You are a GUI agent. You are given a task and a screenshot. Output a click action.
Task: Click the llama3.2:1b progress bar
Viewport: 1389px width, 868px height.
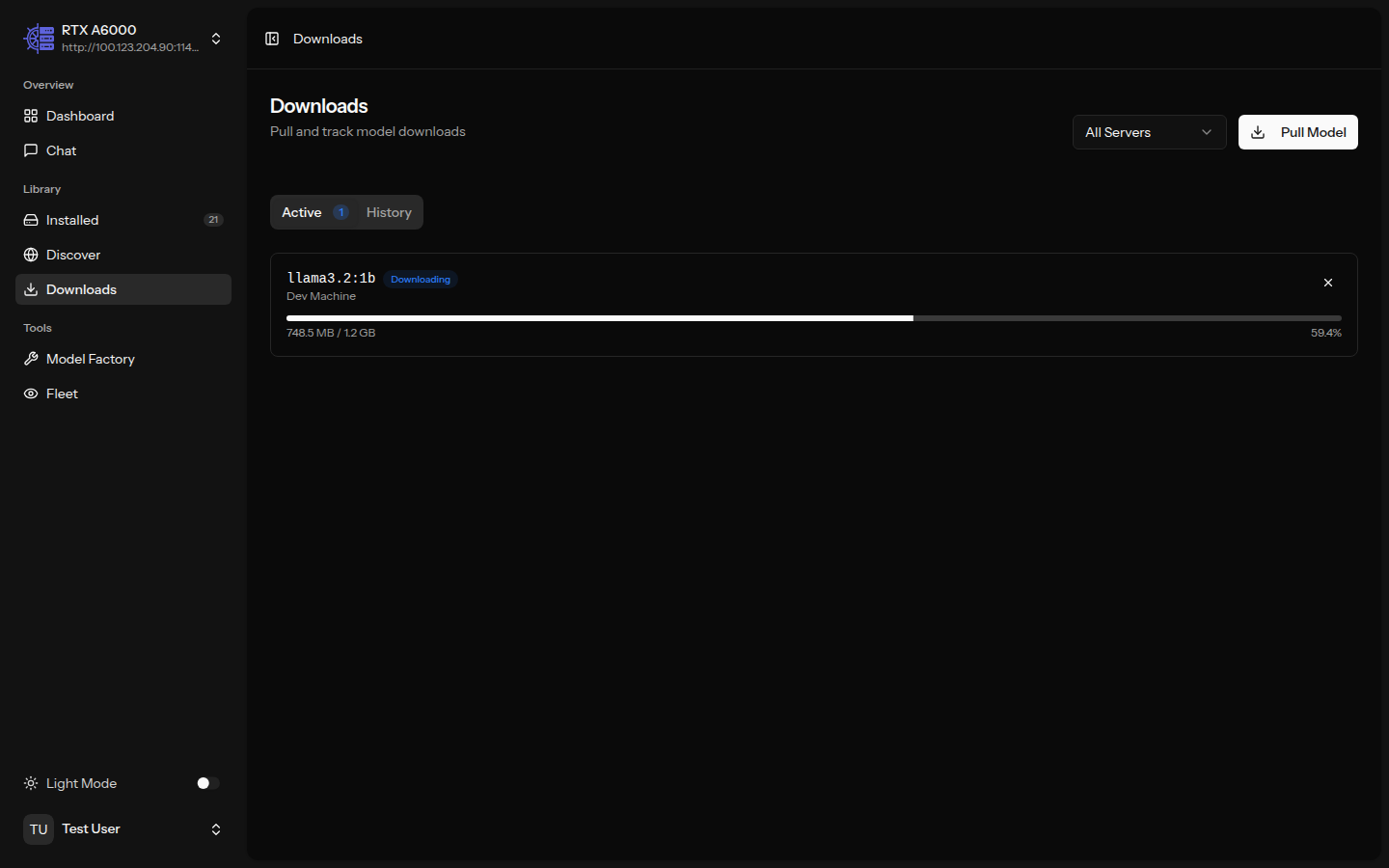click(813, 317)
